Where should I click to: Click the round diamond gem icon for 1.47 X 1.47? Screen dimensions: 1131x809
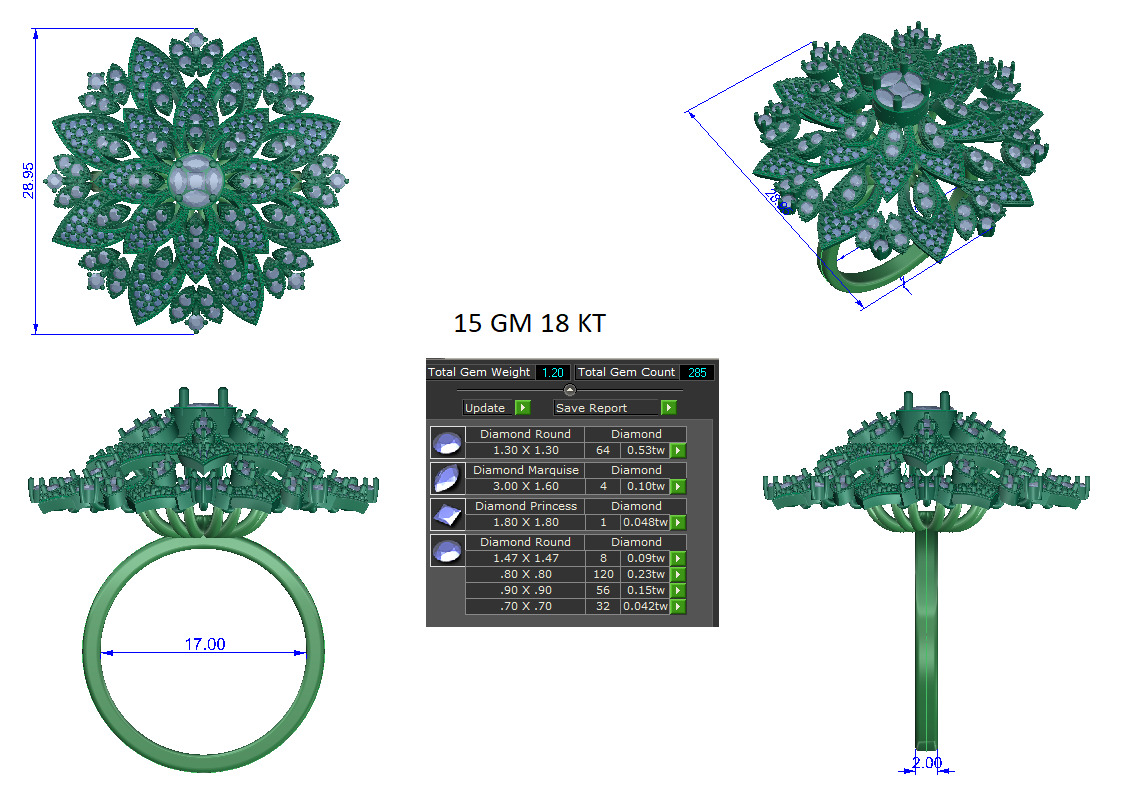coord(447,550)
